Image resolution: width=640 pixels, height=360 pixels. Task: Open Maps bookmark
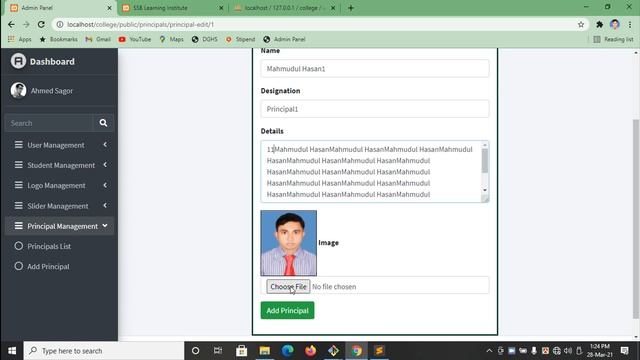coord(171,39)
